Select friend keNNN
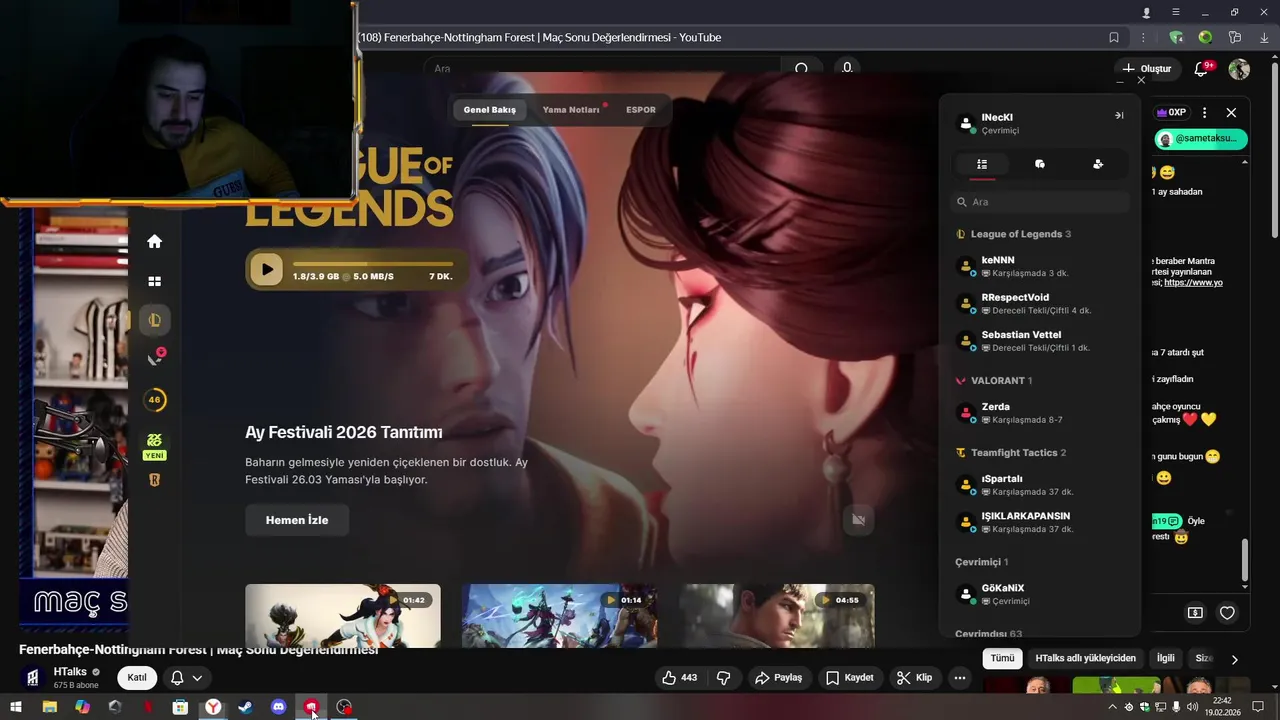The height and width of the screenshot is (720, 1280). (x=1040, y=266)
